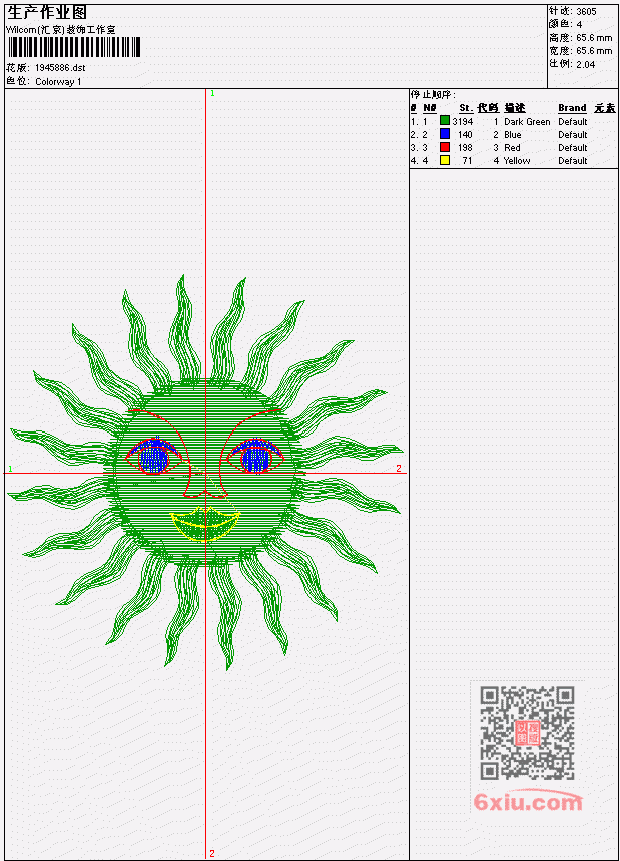
Task: Click Default brand in Red row
Action: click(x=572, y=148)
